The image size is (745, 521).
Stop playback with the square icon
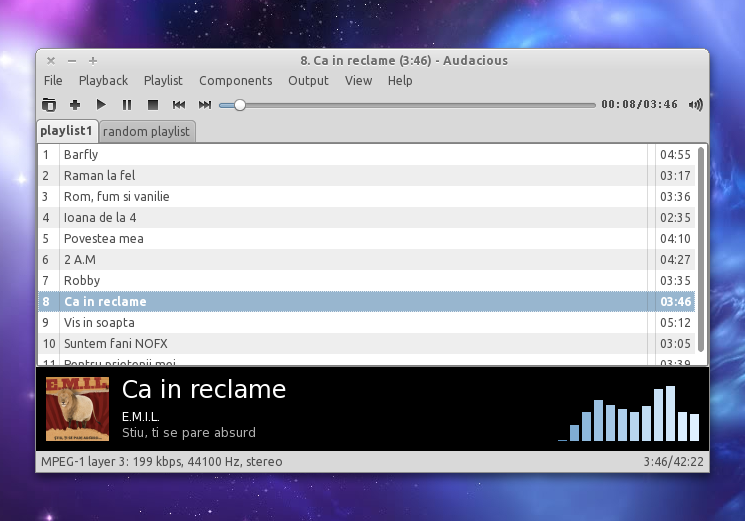point(153,104)
